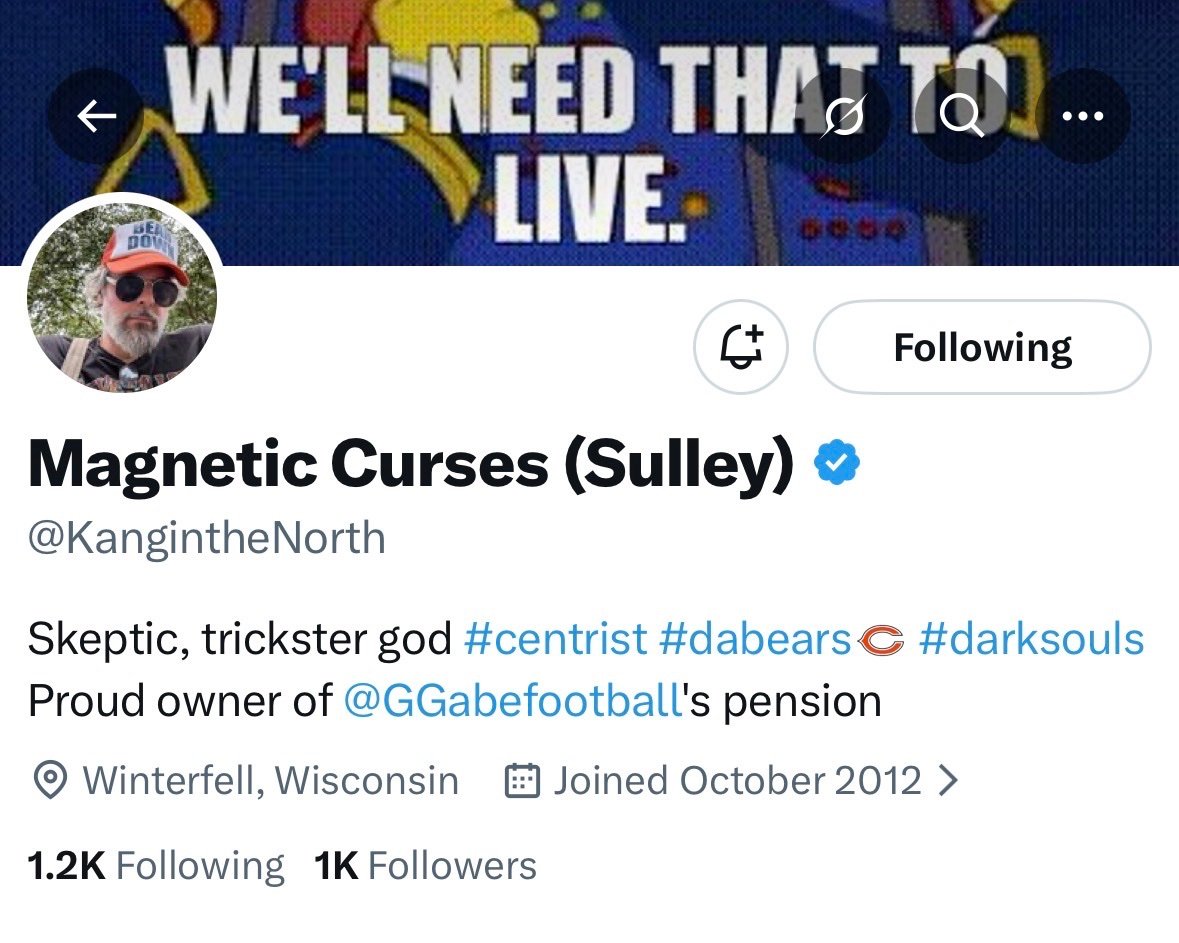Viewport: 1179px width, 943px height.
Task: Visit the @GGabefootball mention
Action: [x=512, y=701]
